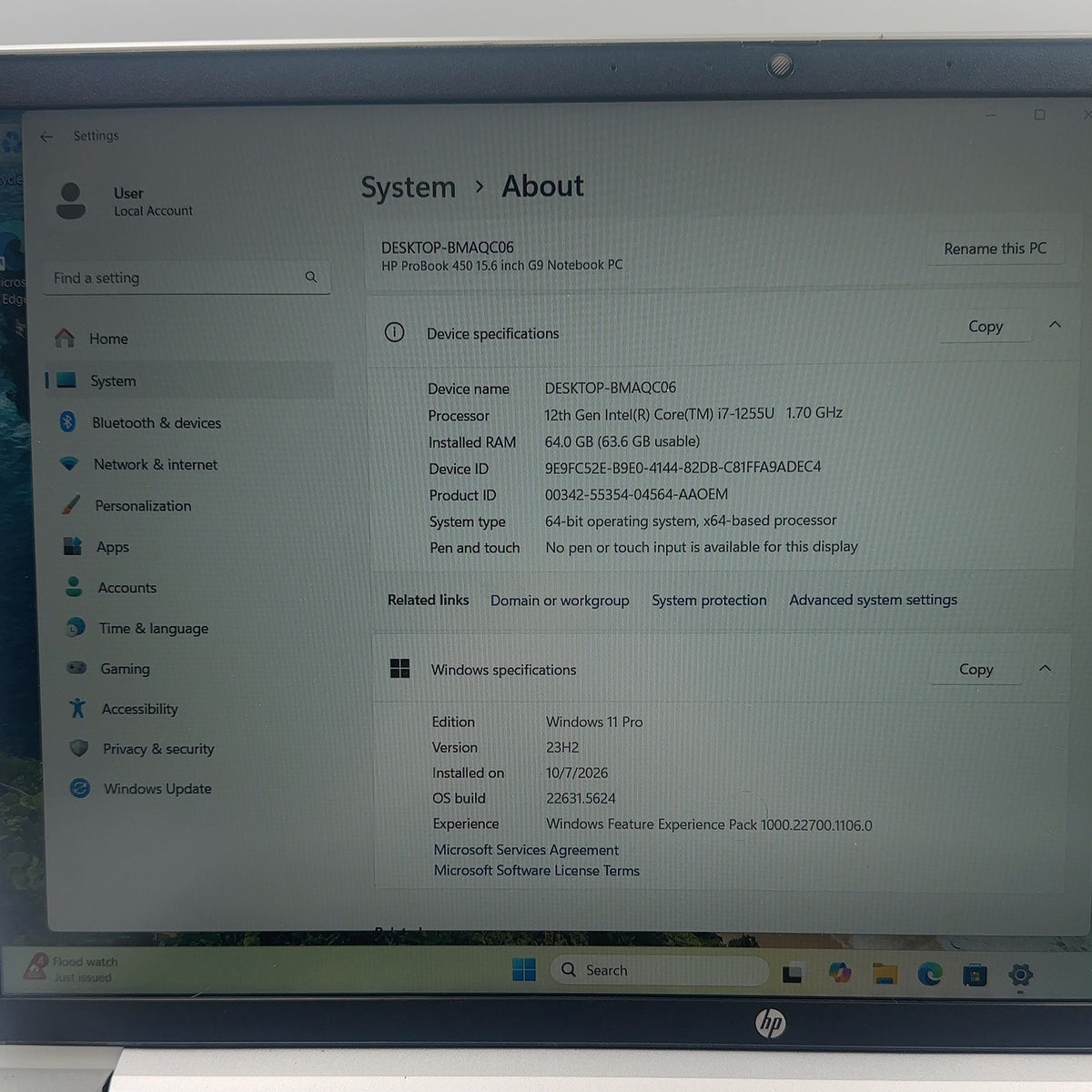Collapse the Device specifications section
Image resolution: width=1092 pixels, height=1092 pixels.
click(x=1055, y=325)
